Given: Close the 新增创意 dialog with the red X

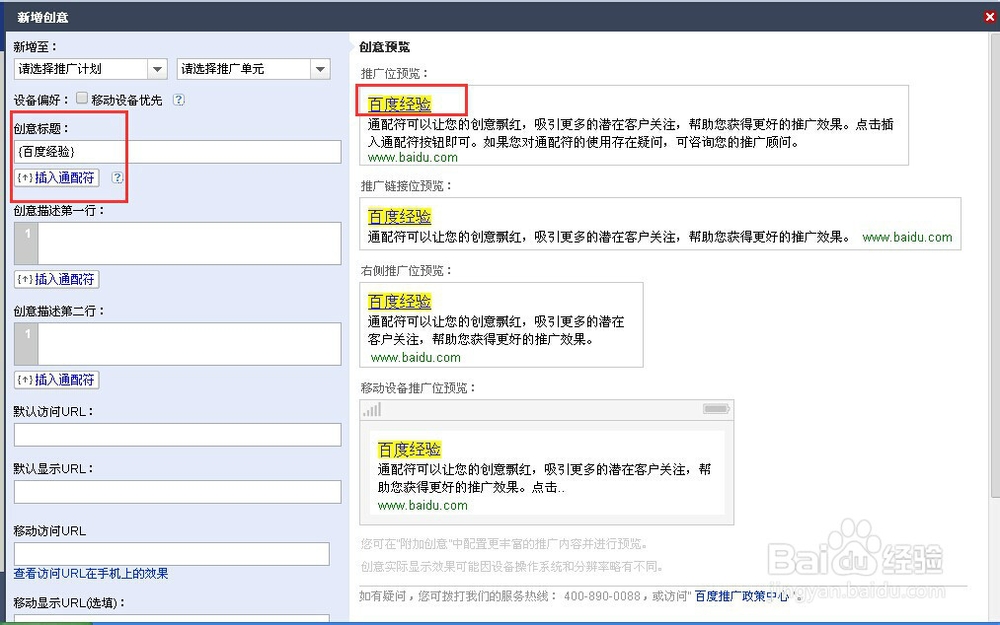Looking at the screenshot, I should 990,17.
